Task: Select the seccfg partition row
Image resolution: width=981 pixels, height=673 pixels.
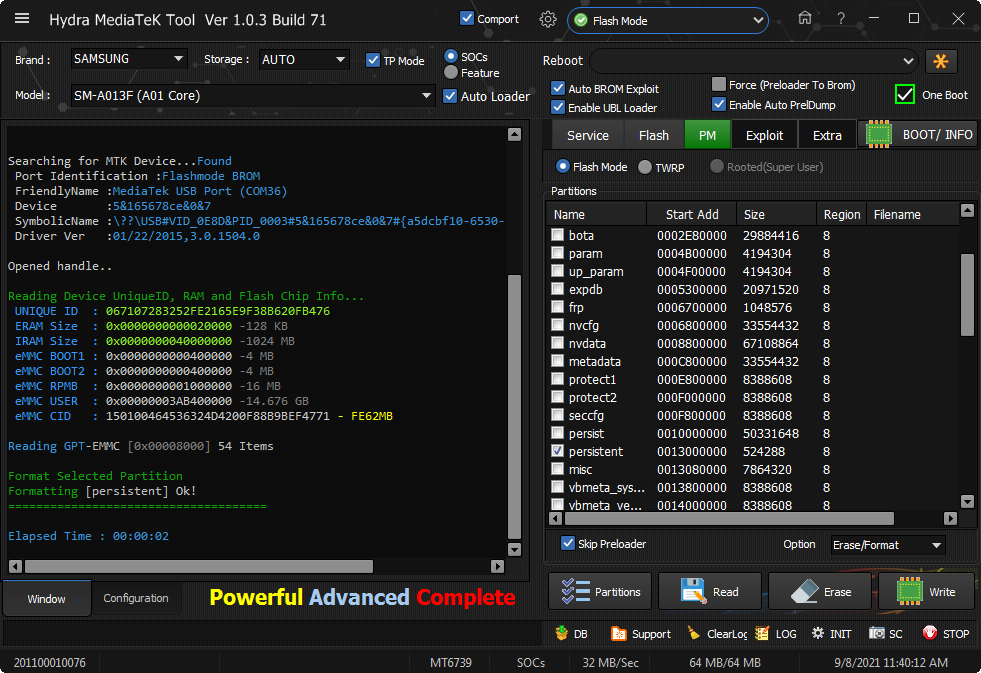Action: [753, 415]
